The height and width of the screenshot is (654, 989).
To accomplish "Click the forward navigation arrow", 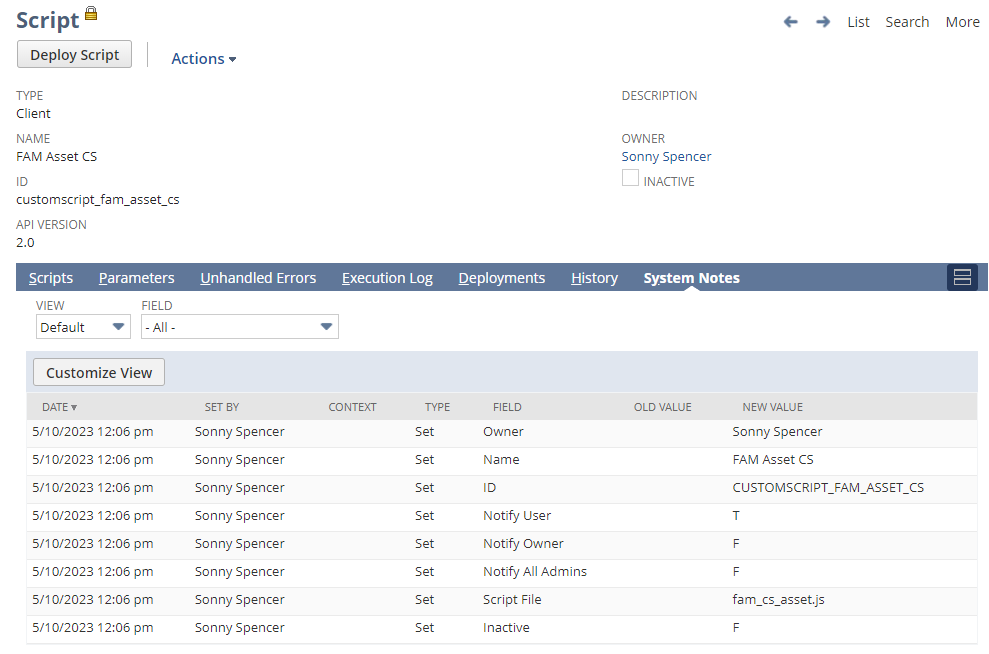I will 822,21.
